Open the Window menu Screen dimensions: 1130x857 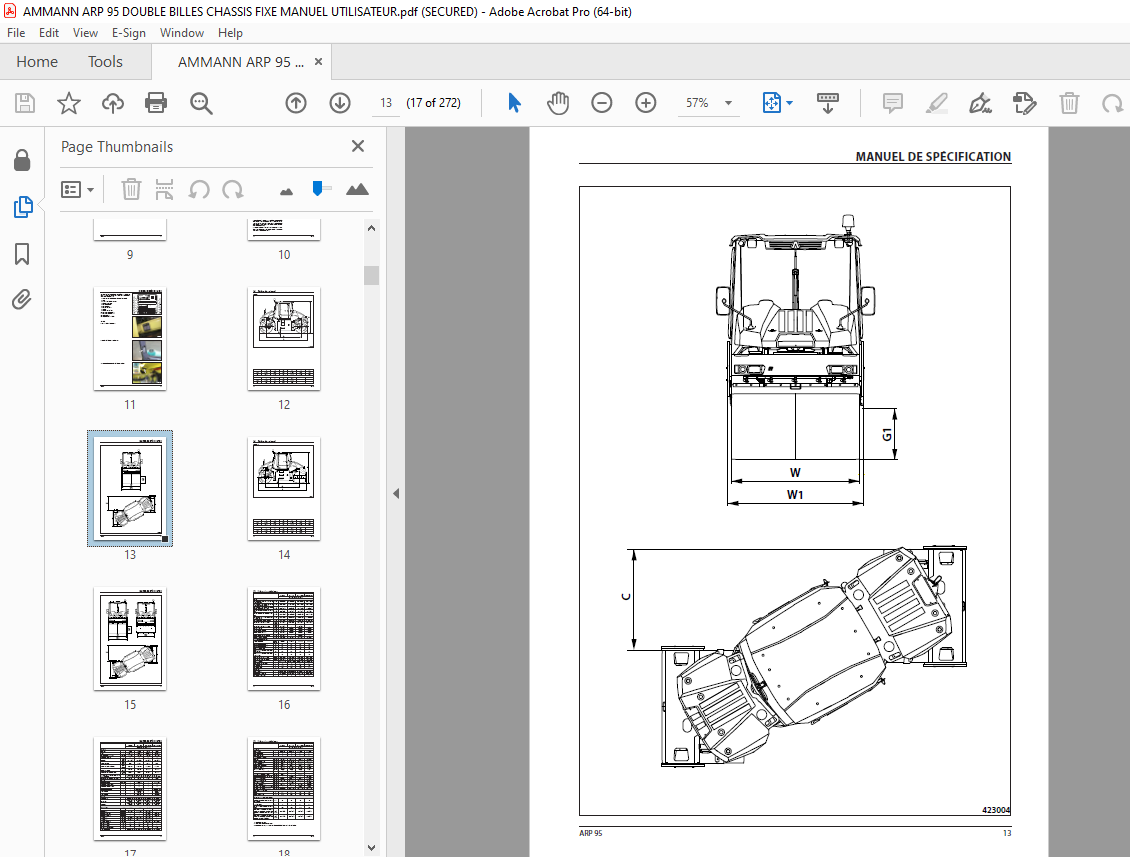[182, 33]
